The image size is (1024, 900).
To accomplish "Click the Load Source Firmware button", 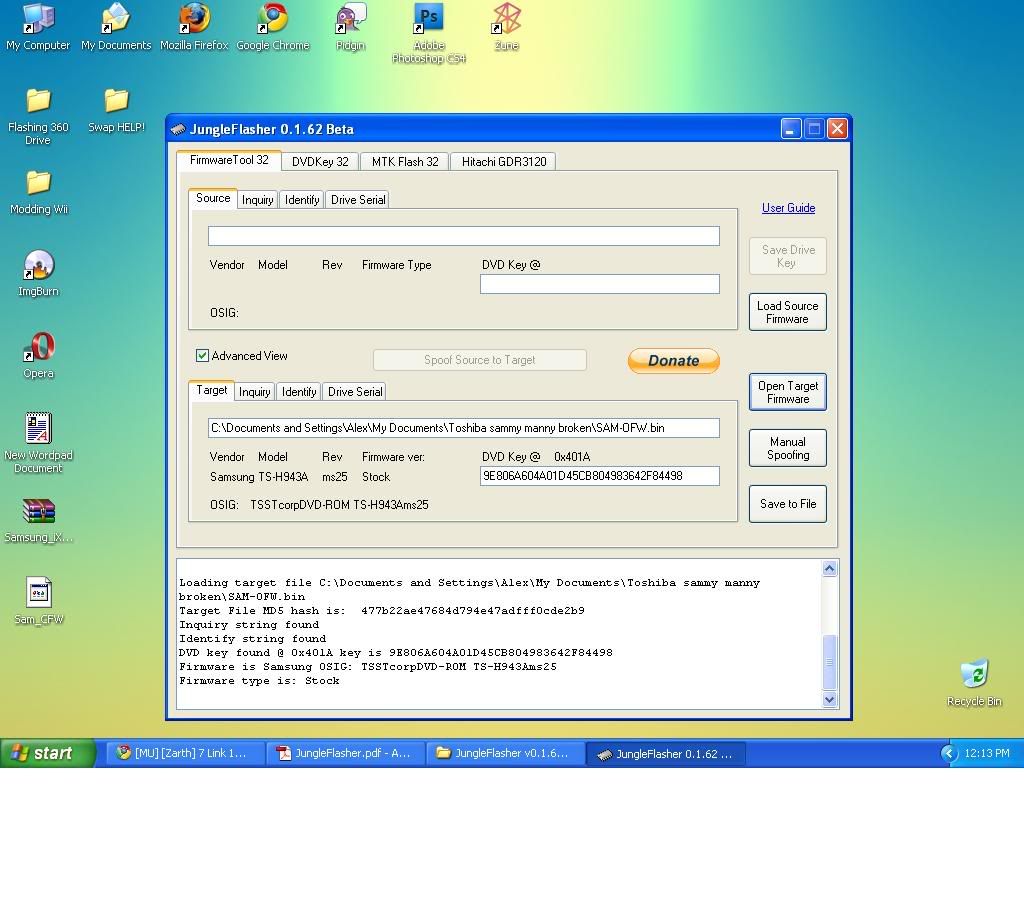I will 787,312.
